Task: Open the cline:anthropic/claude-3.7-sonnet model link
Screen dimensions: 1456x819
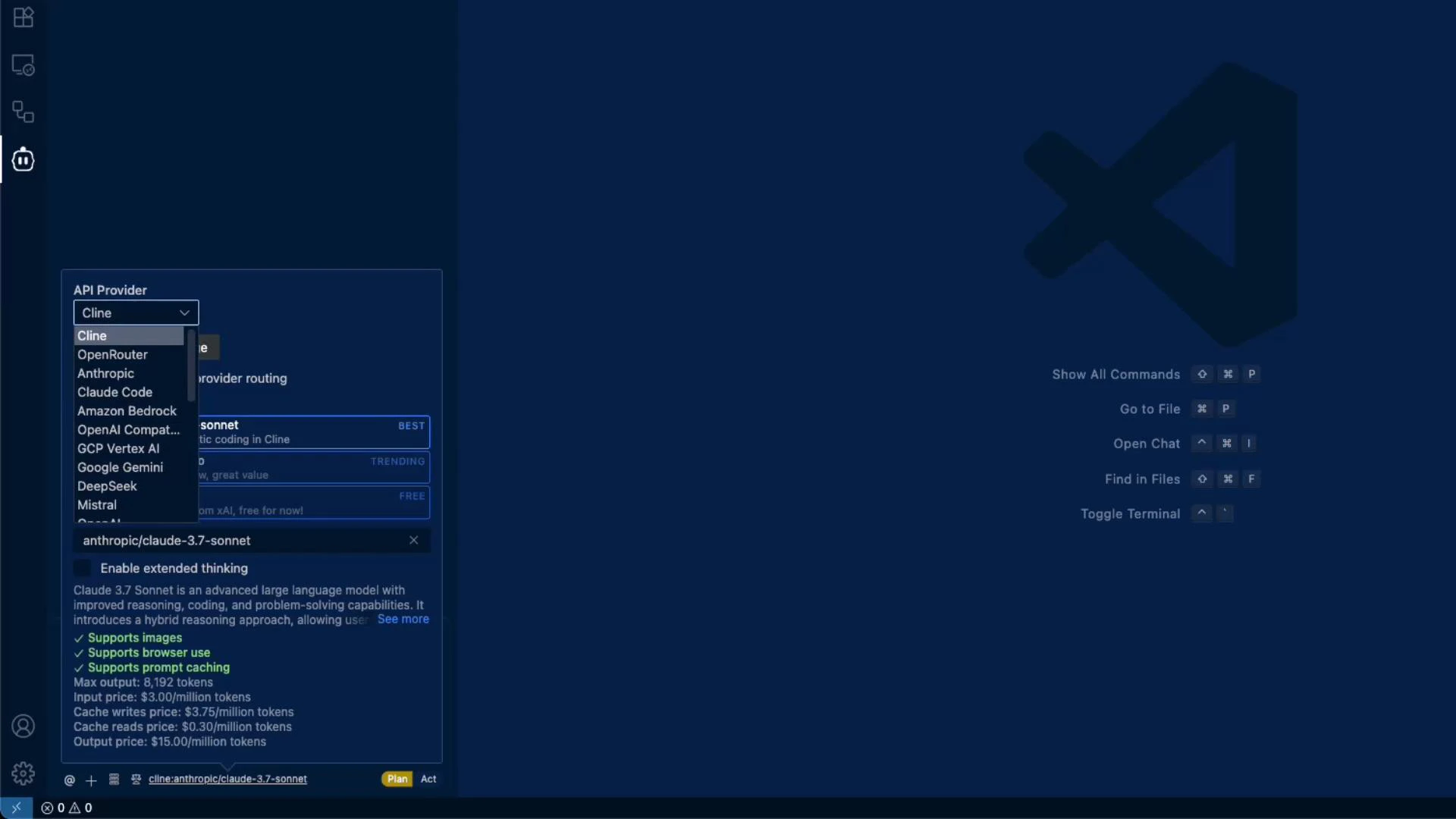Action: pyautogui.click(x=227, y=779)
